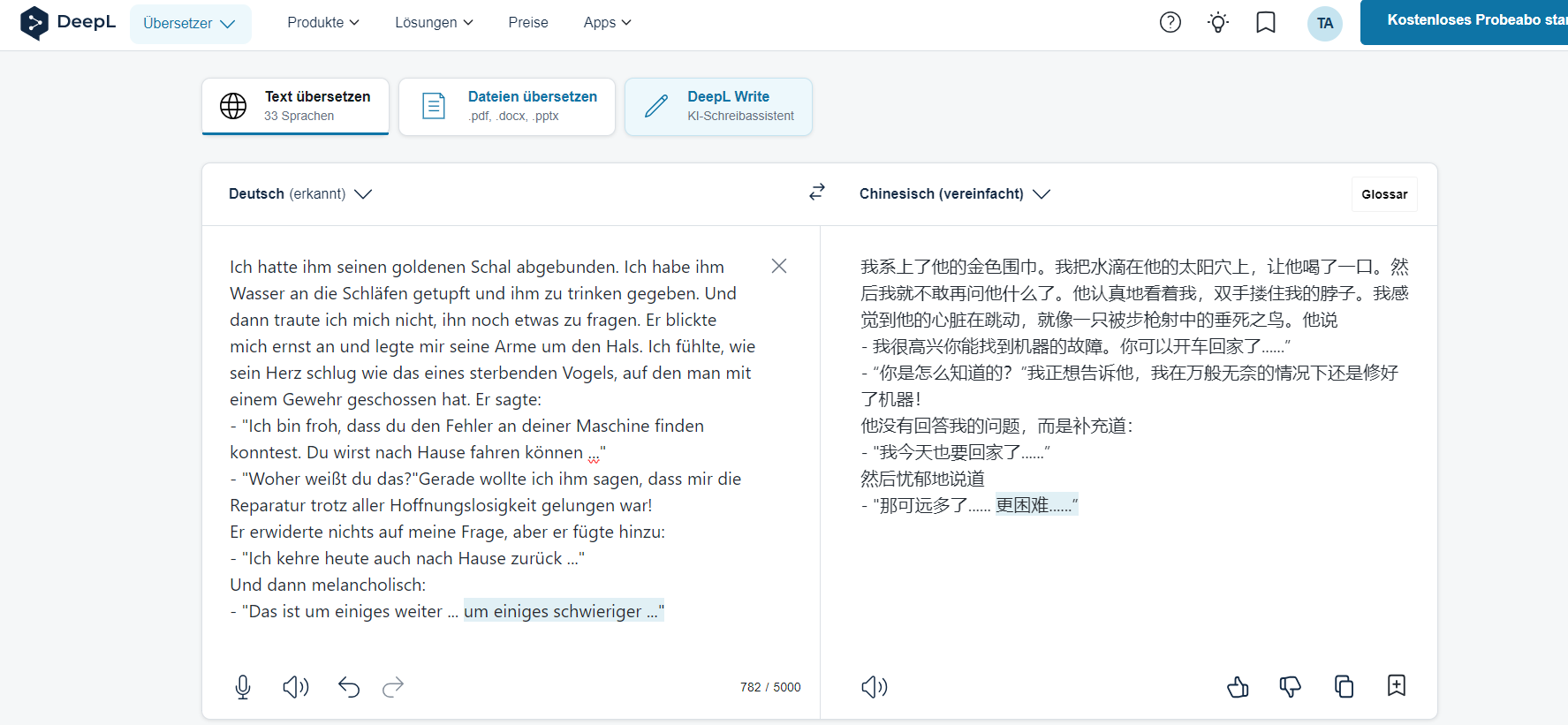Open saved translations bookmark icon in header
The image size is (1568, 725).
1266,22
